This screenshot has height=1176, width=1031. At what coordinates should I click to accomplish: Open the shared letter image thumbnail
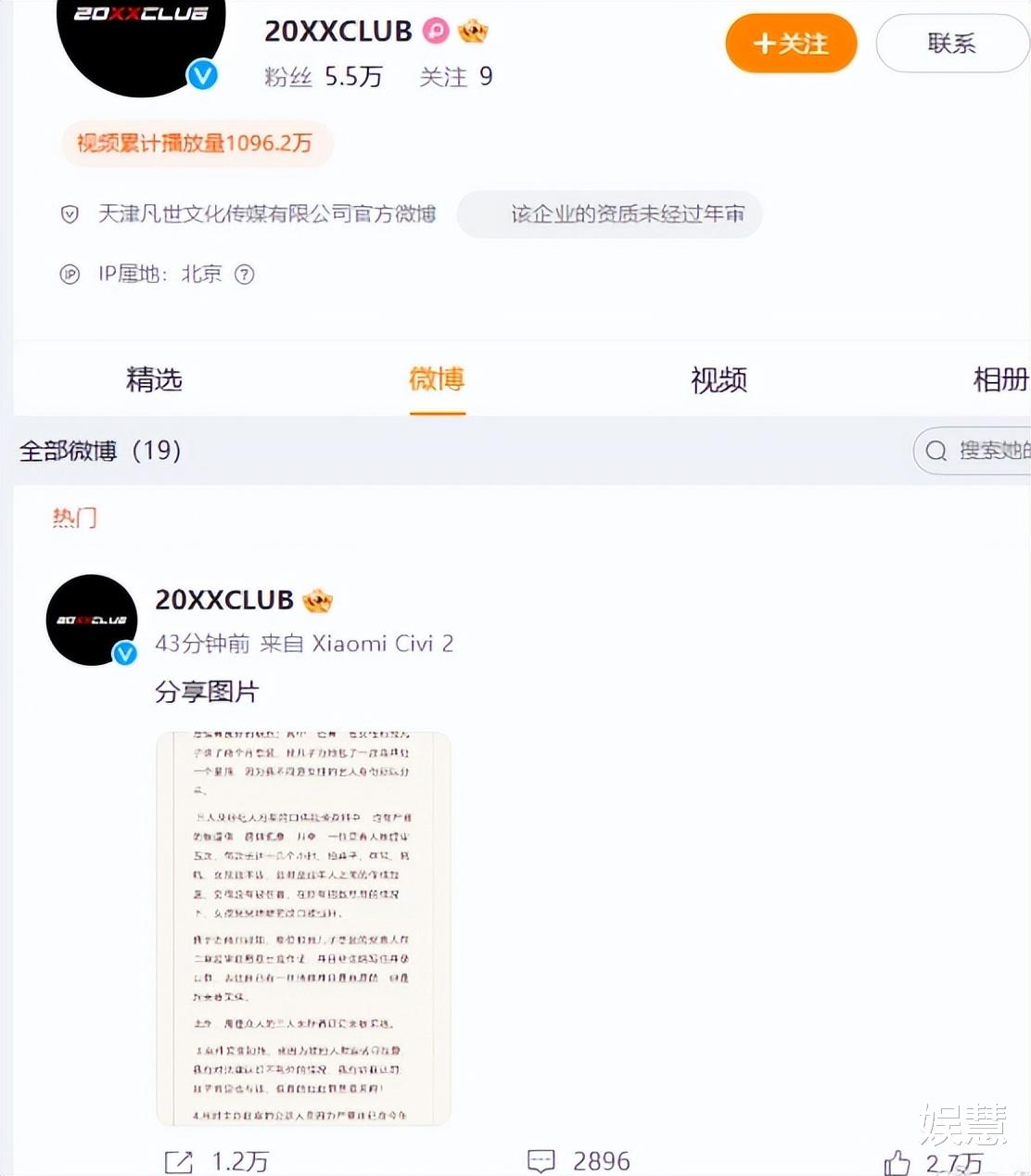pyautogui.click(x=303, y=928)
